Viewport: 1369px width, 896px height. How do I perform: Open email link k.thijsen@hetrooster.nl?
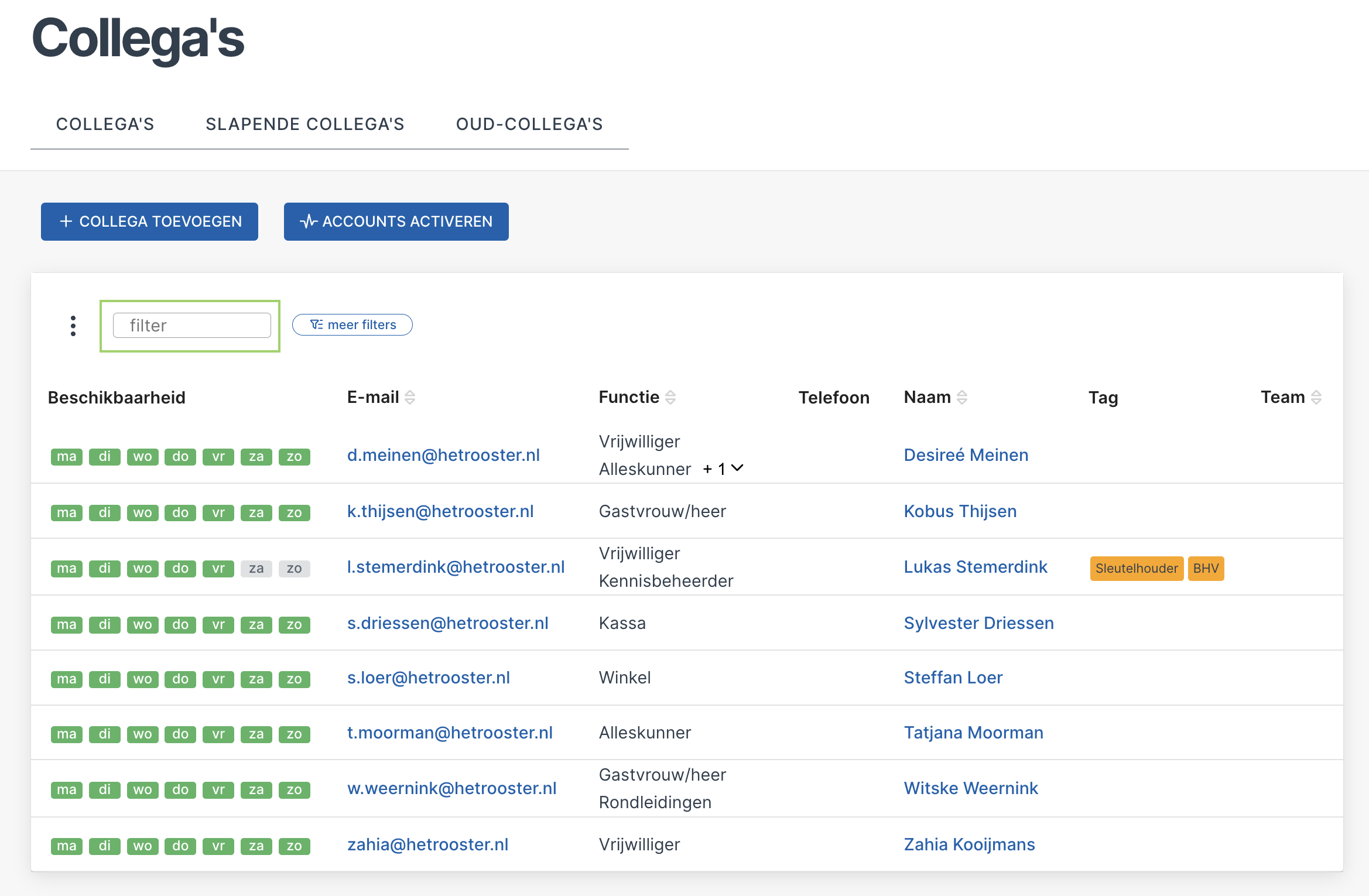440,511
